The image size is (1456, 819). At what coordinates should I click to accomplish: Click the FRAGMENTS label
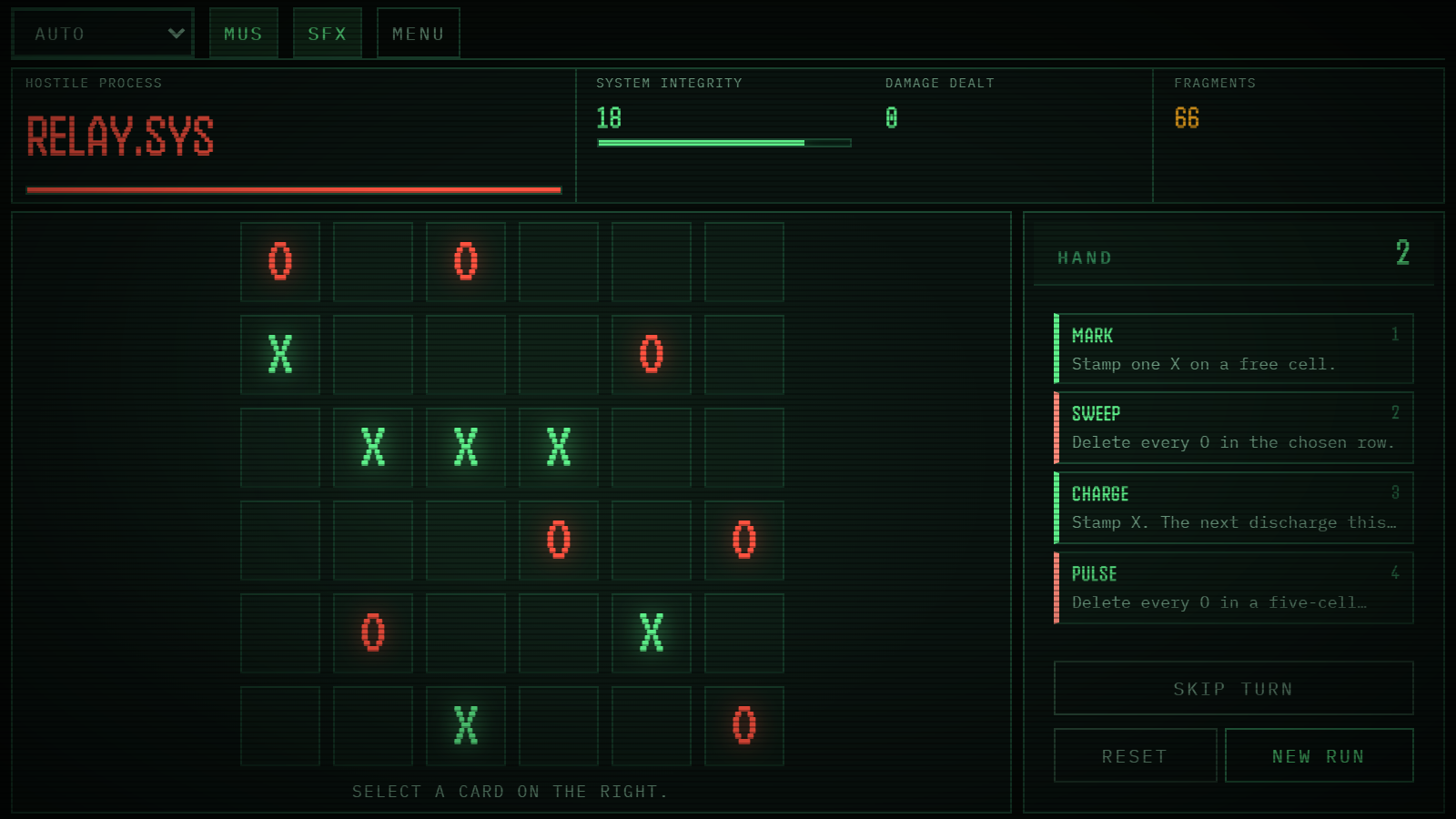point(1215,83)
